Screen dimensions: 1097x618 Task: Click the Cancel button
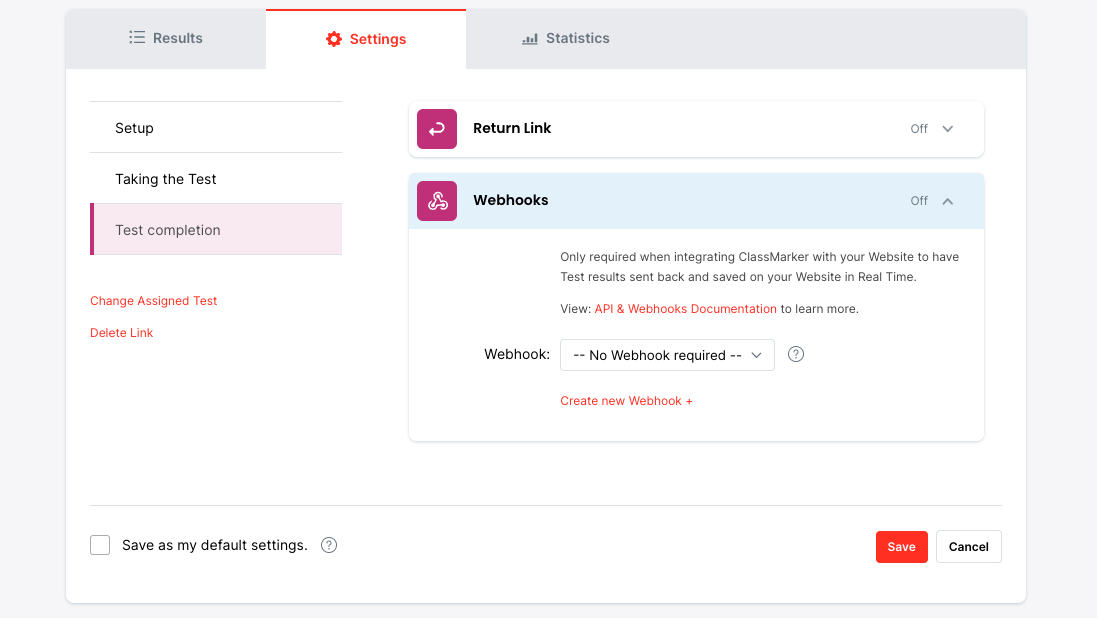coord(968,547)
